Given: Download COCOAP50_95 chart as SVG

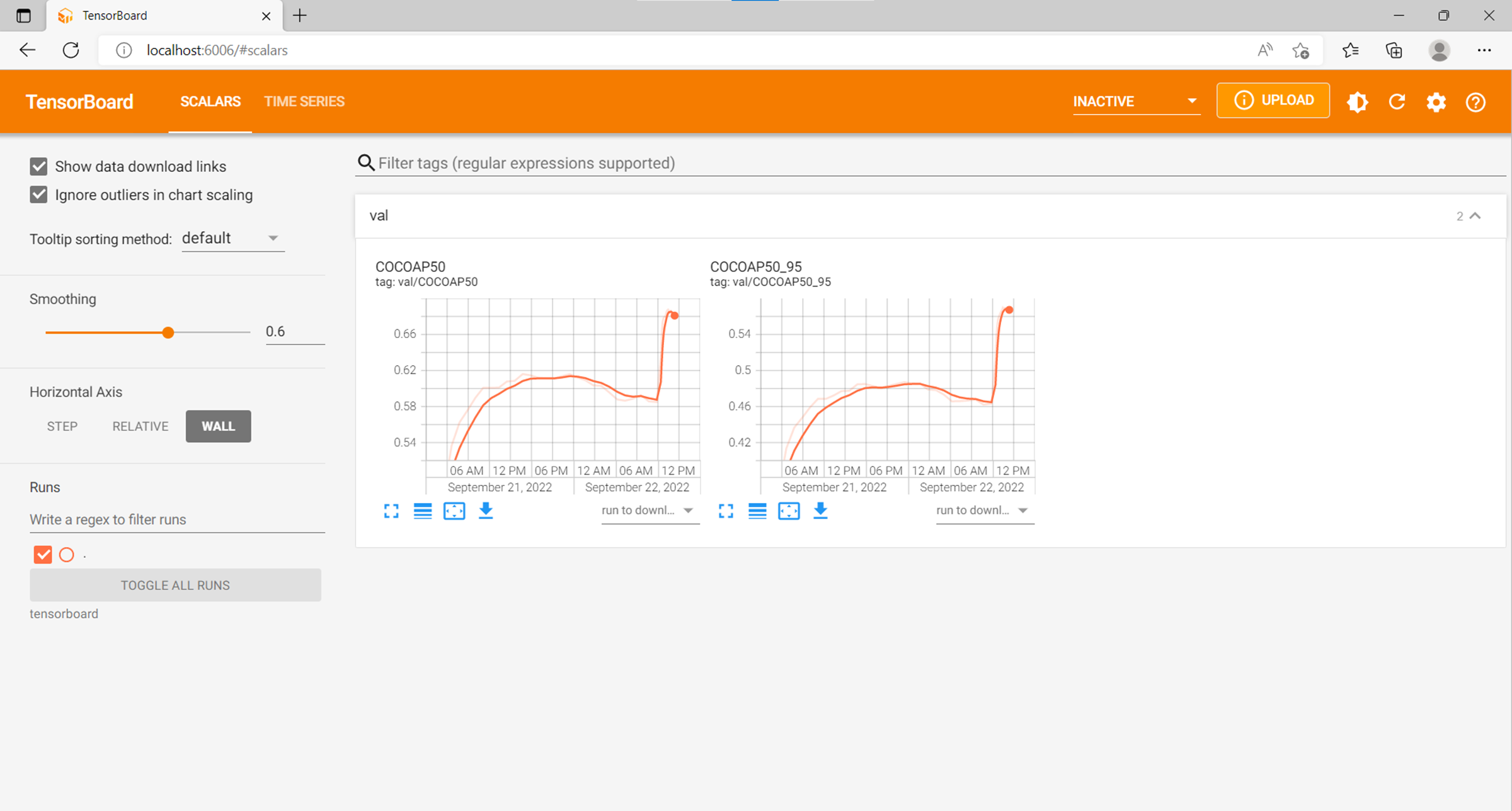Looking at the screenshot, I should click(x=820, y=511).
